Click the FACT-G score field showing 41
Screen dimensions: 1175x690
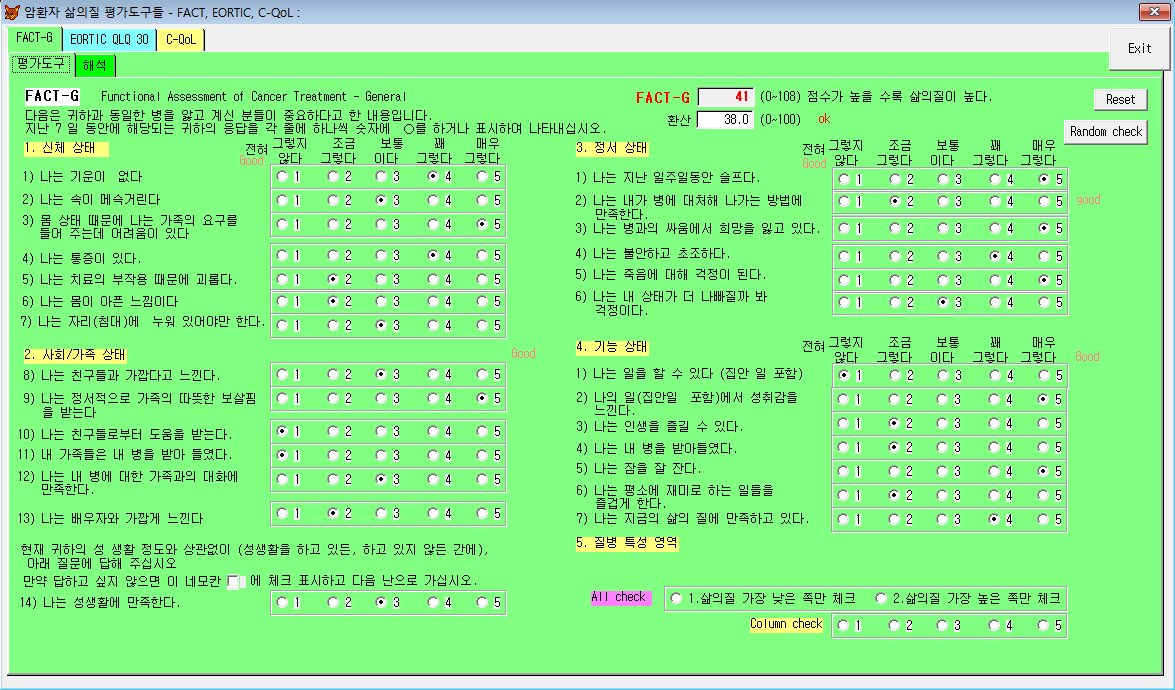click(725, 97)
